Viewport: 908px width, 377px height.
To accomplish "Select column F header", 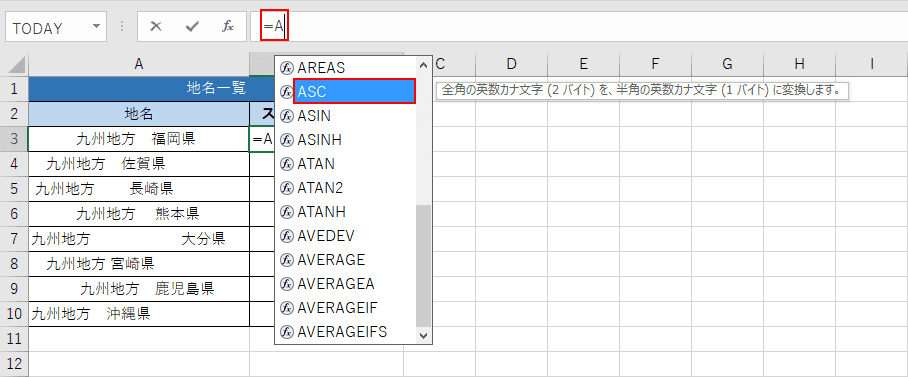I will (x=655, y=64).
